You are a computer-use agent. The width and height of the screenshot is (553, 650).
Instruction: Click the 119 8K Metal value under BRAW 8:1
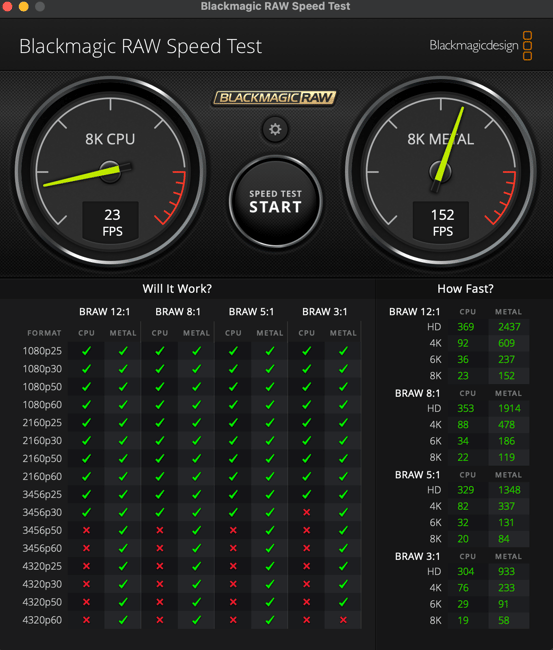coord(506,457)
